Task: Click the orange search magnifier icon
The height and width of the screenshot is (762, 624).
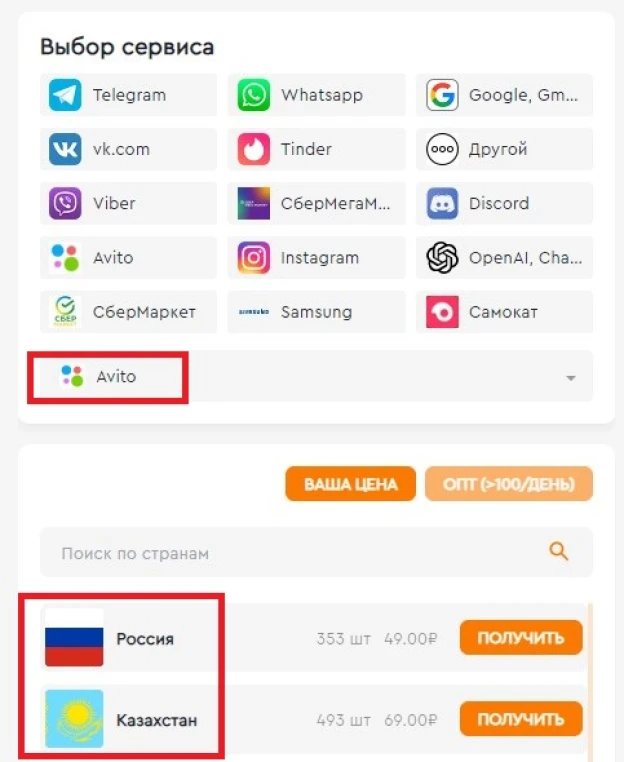Action: (558, 552)
